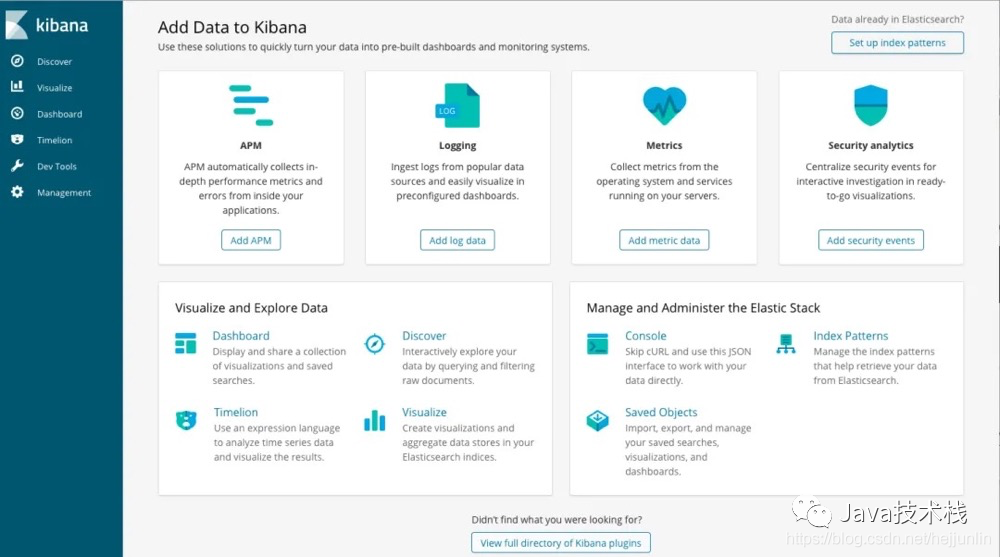The height and width of the screenshot is (557, 1000).
Task: Open the Index Patterns link
Action: point(850,336)
